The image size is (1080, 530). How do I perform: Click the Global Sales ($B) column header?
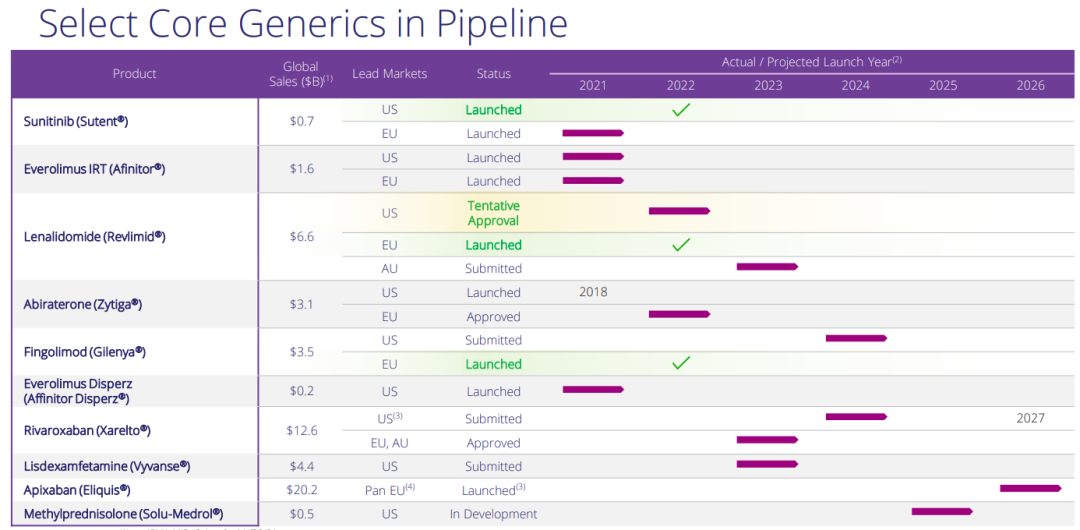(301, 72)
